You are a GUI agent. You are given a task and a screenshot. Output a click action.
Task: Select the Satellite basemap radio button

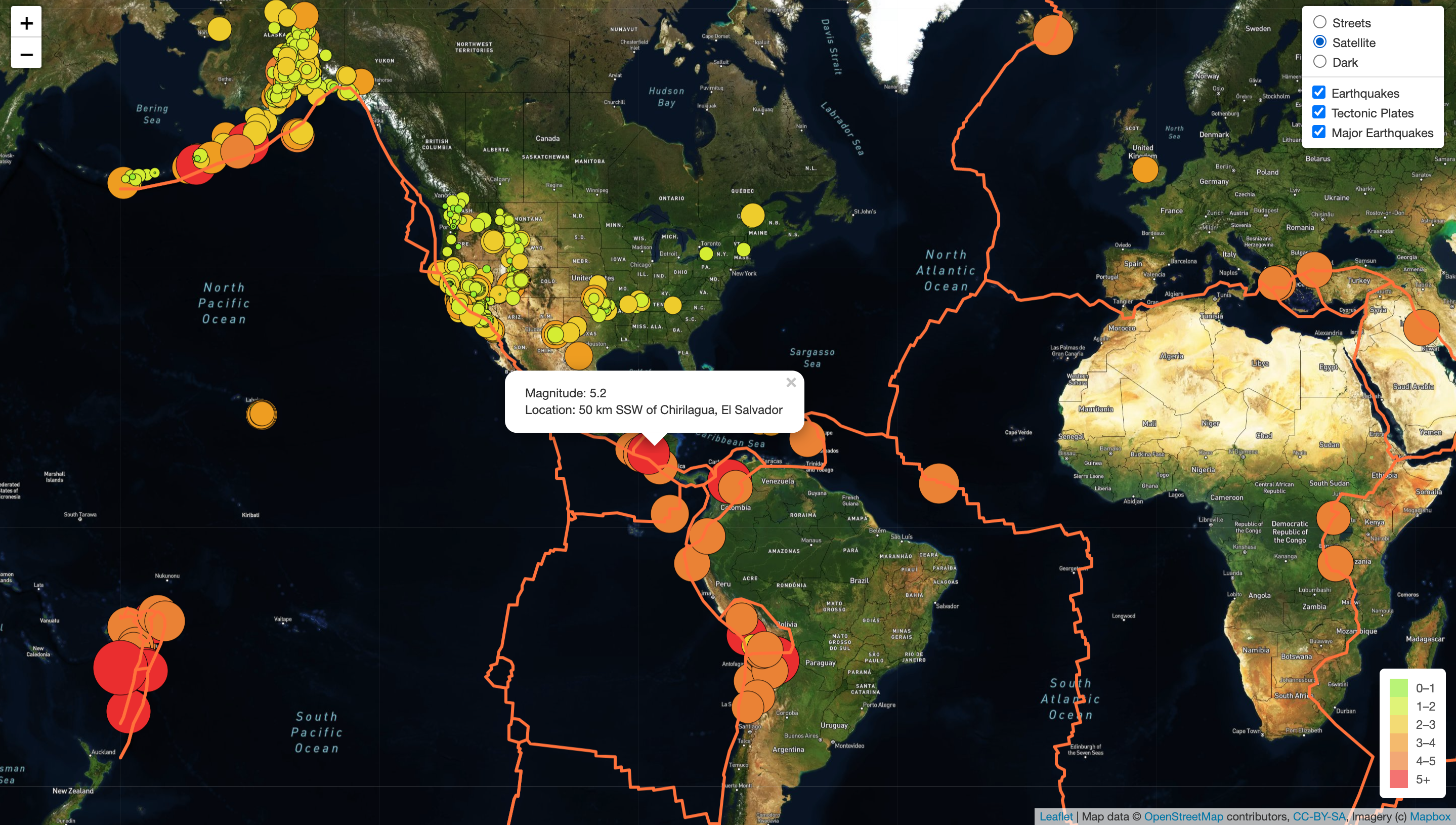click(1320, 42)
